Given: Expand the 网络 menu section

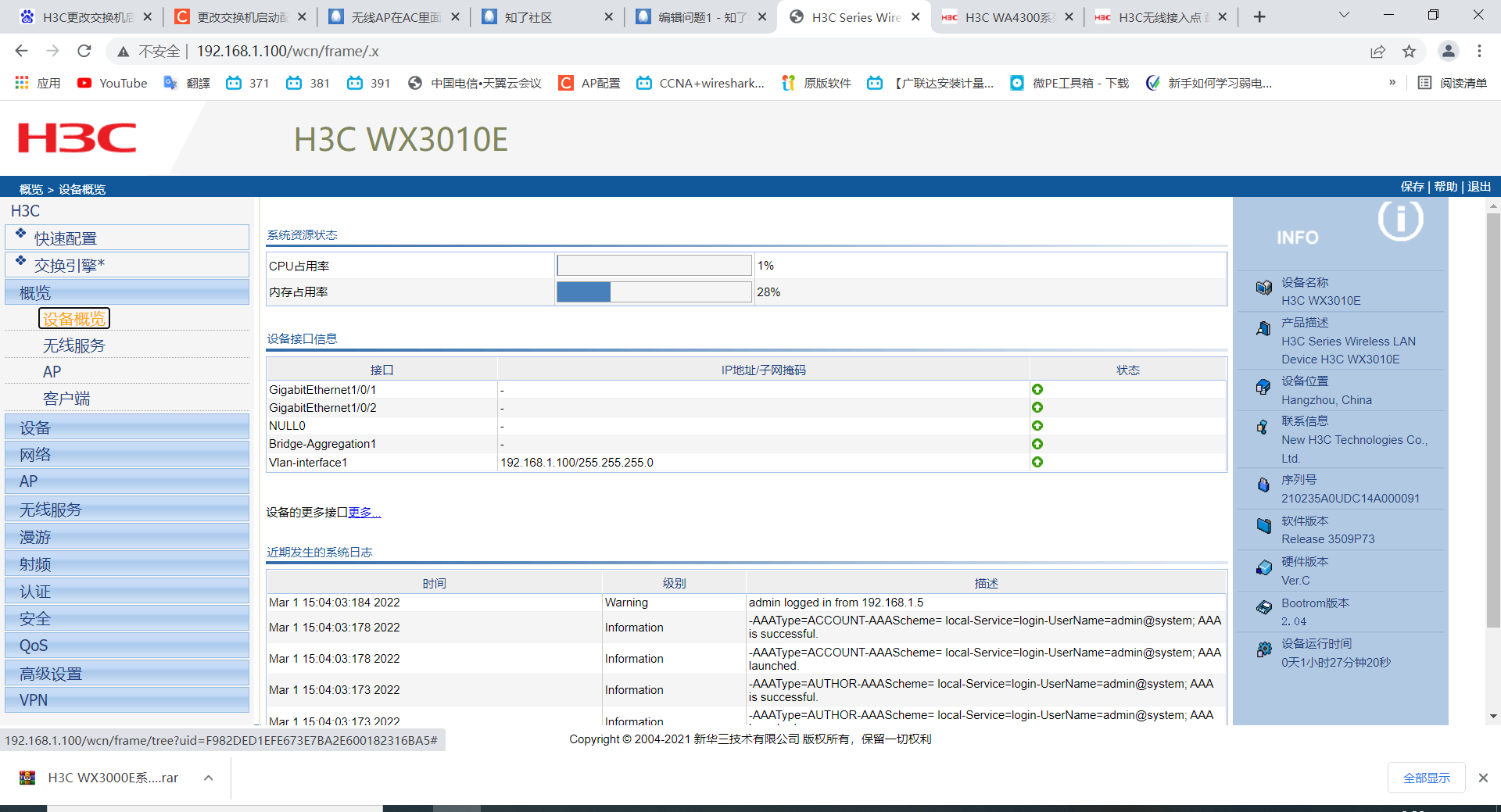Looking at the screenshot, I should pyautogui.click(x=127, y=454).
